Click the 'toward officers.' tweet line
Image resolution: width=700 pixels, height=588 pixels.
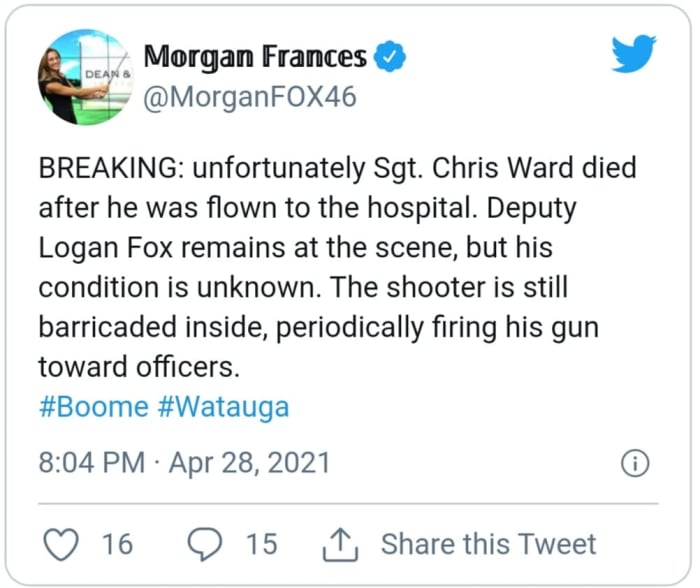click(139, 367)
